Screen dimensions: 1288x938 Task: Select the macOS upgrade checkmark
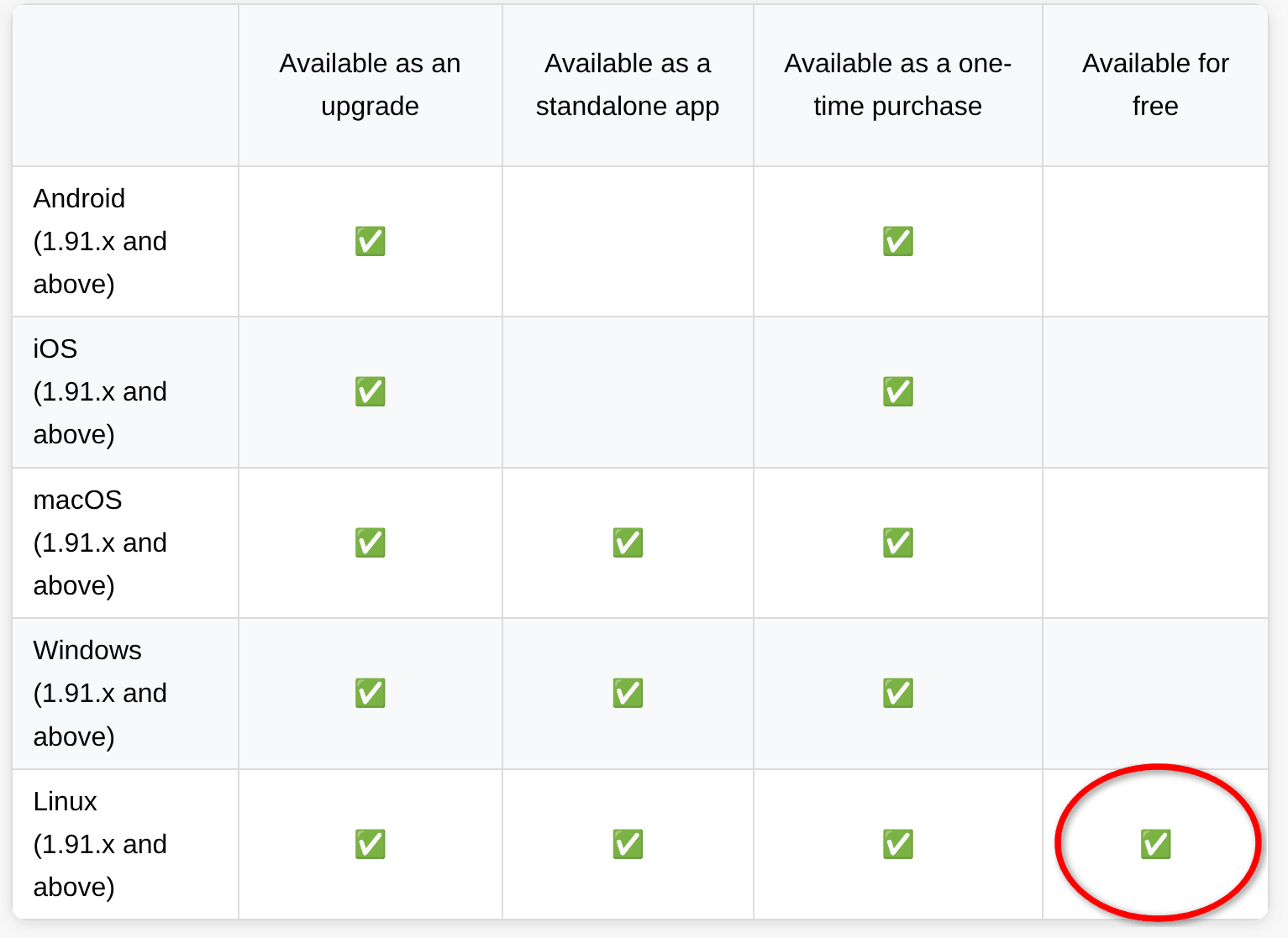370,543
